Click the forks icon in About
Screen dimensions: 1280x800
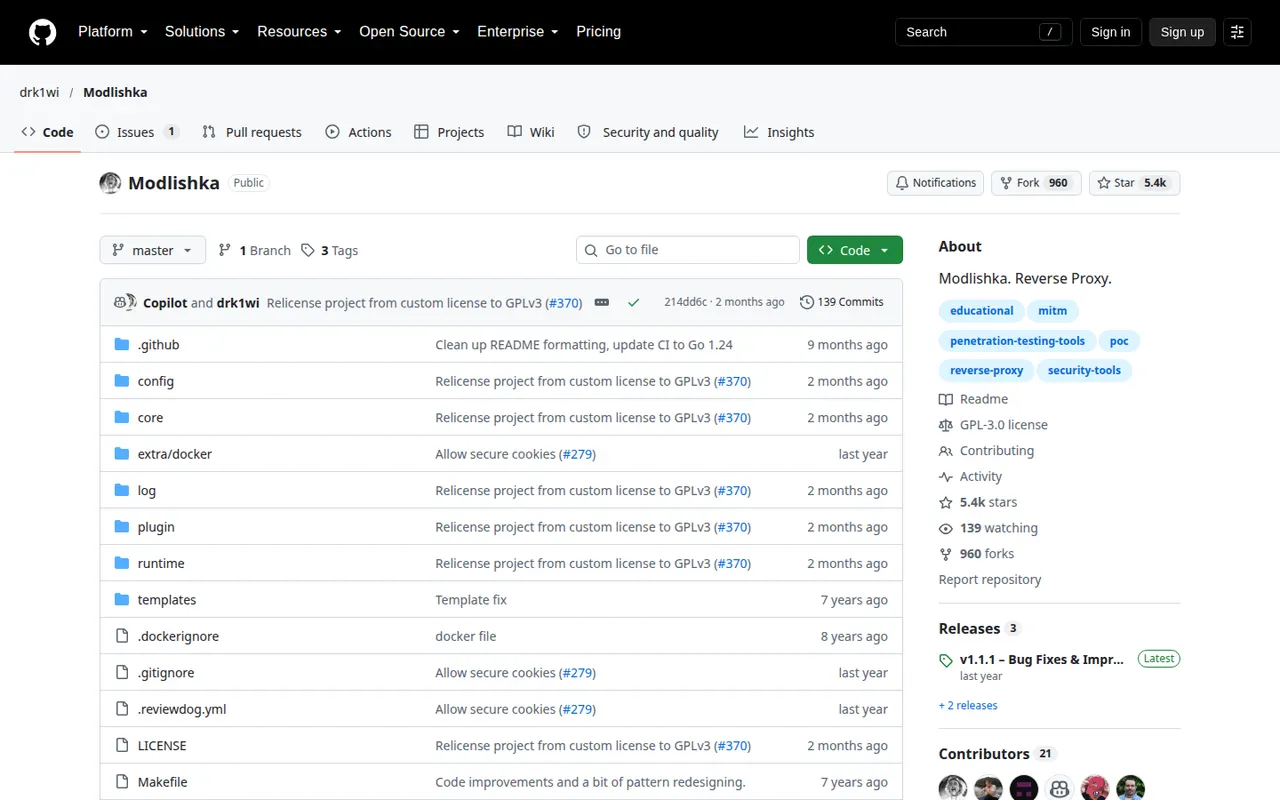coord(946,554)
